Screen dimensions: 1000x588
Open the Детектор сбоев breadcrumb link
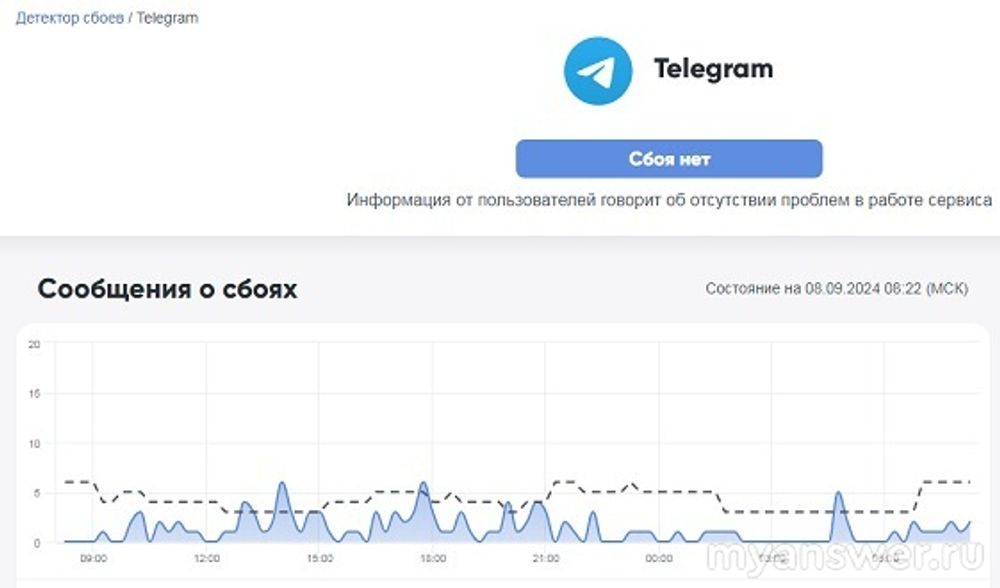click(x=68, y=18)
